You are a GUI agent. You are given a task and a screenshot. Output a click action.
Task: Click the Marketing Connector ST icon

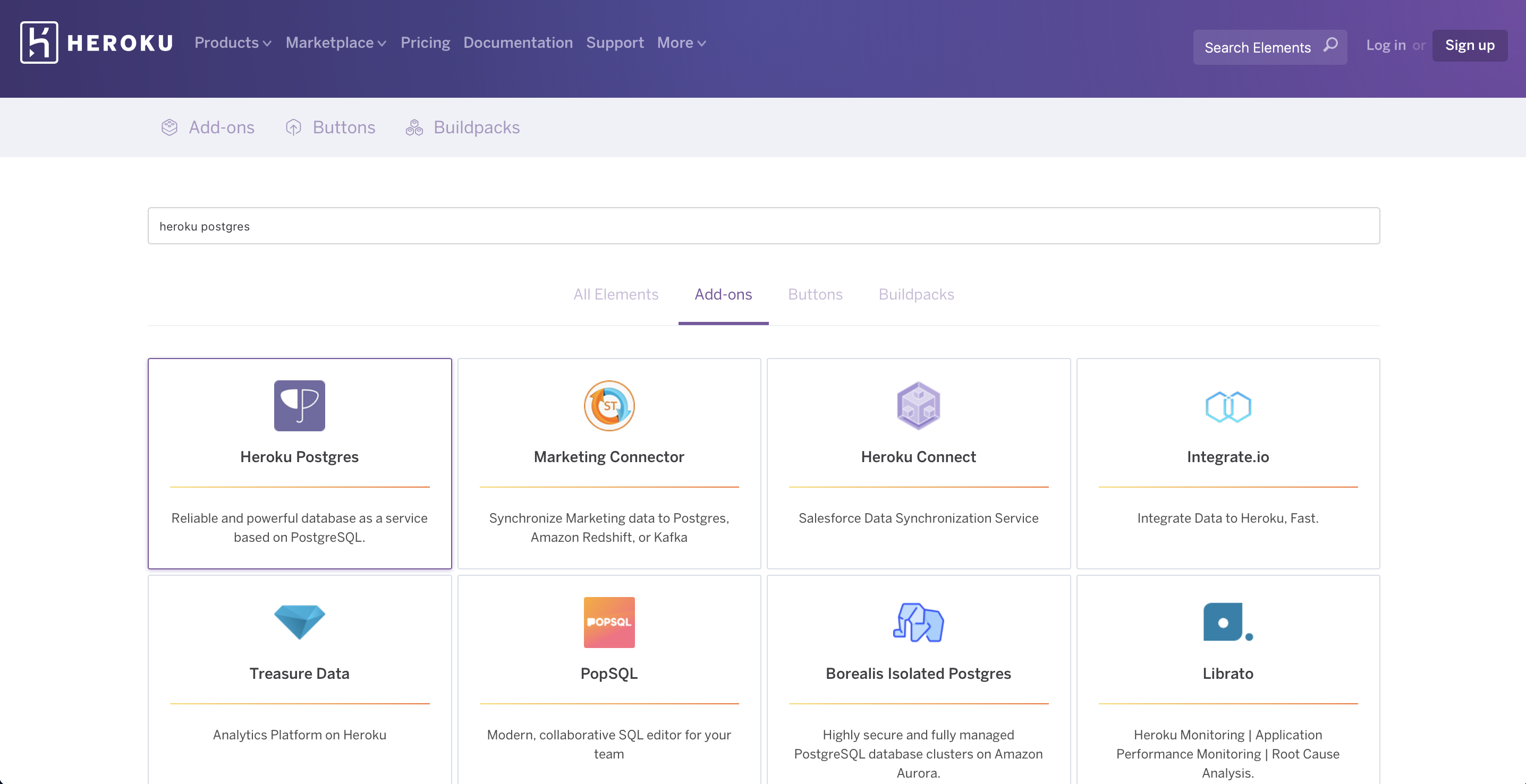point(608,406)
